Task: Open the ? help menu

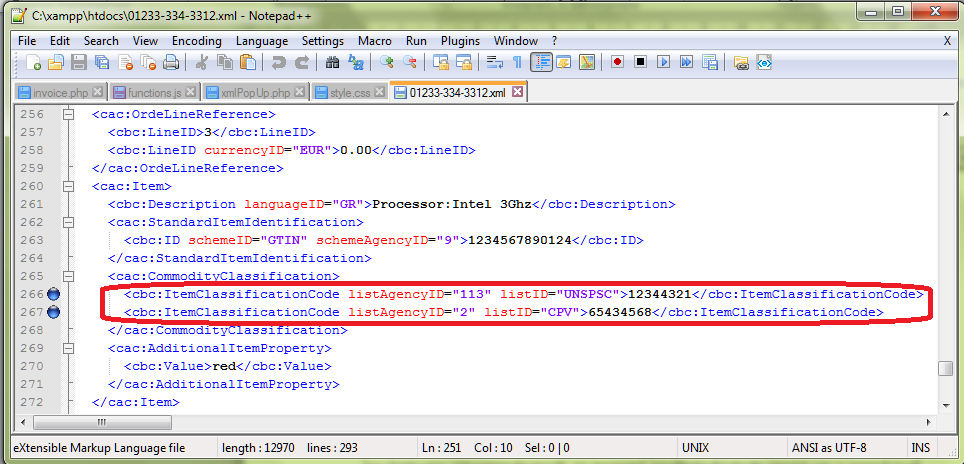Action: [x=554, y=41]
